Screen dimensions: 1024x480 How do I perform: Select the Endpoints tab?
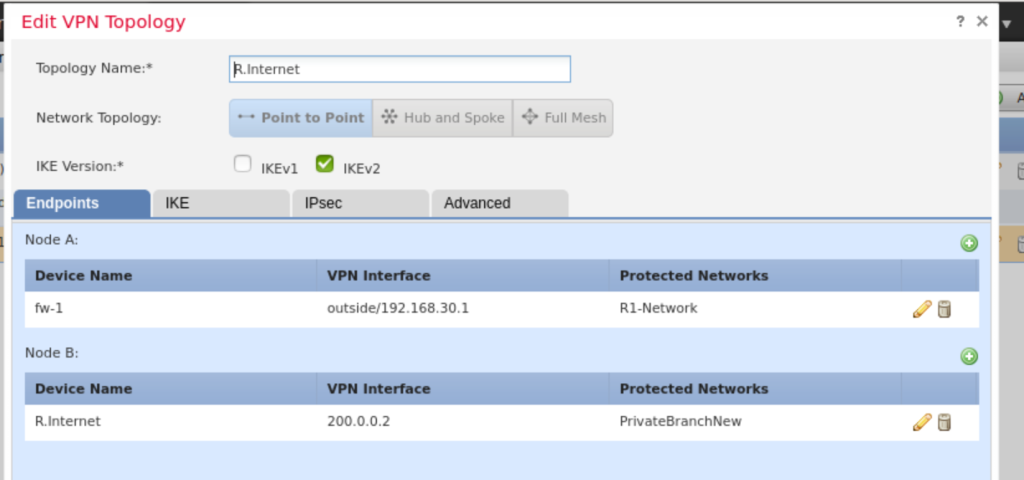click(81, 203)
